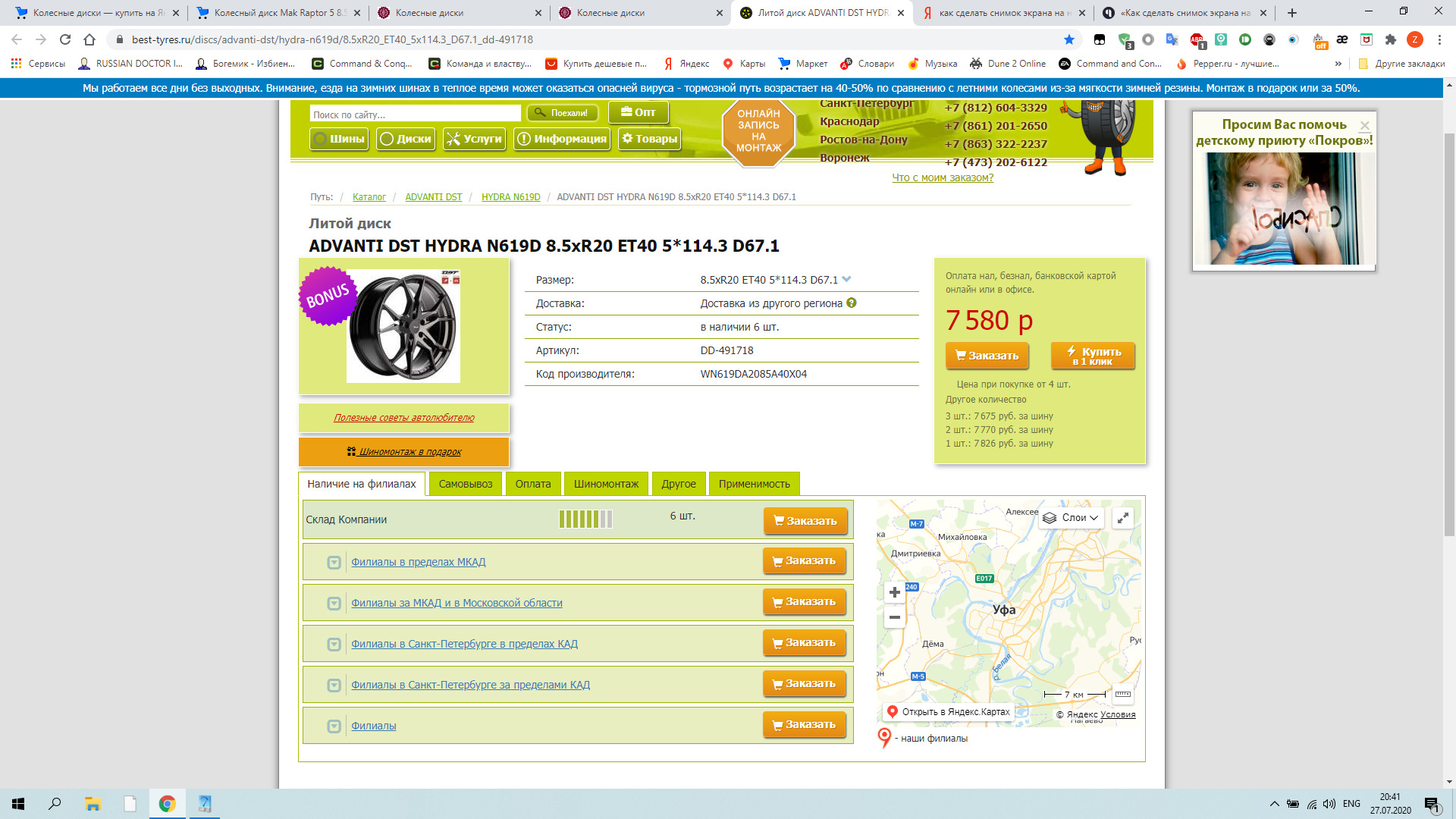Image resolution: width=1456 pixels, height=819 pixels.
Task: Open the Товары menu
Action: point(649,139)
